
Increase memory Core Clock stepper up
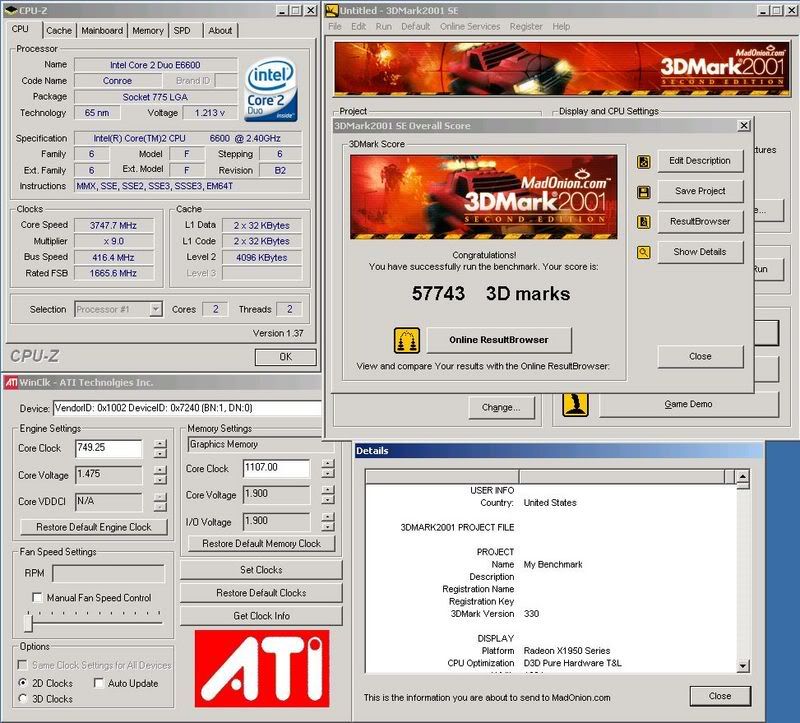tap(328, 463)
